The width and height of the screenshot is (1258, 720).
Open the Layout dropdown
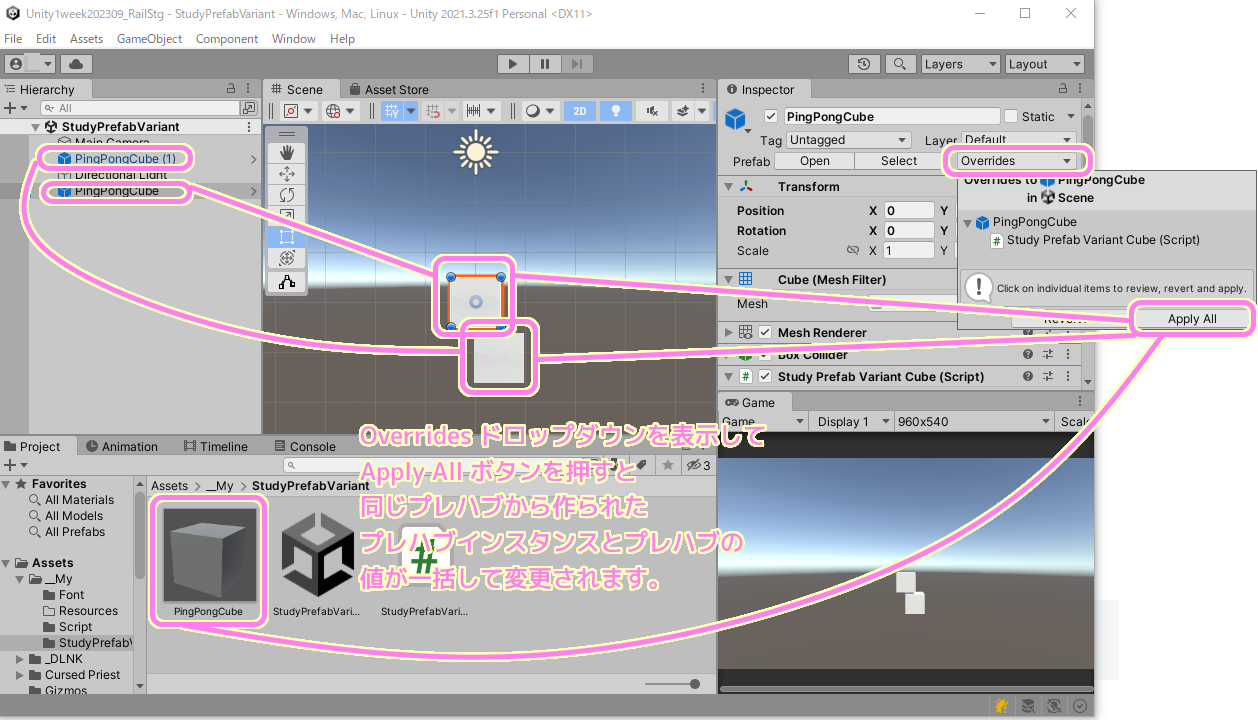pos(1044,63)
